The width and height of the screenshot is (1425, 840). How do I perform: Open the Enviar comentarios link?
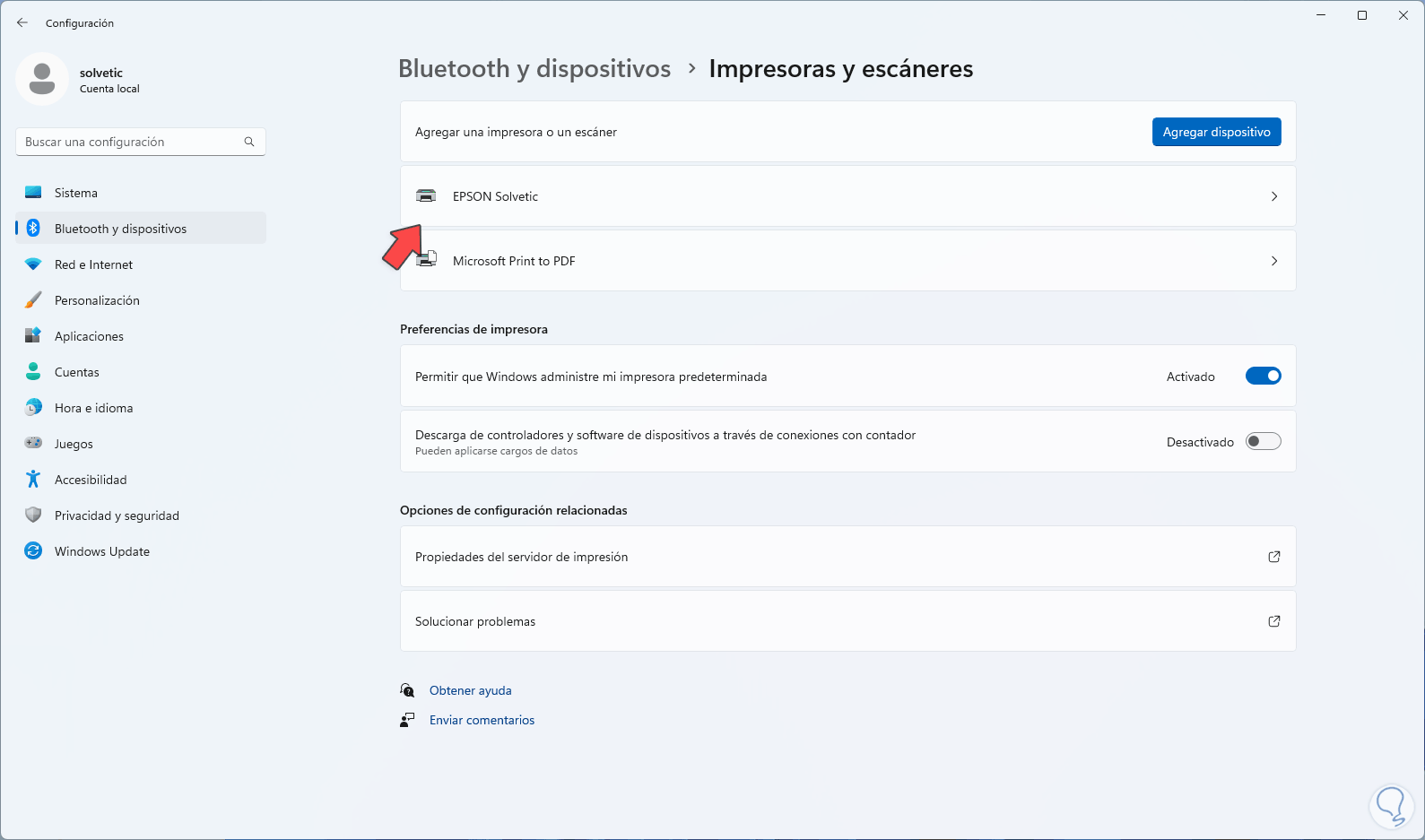482,720
